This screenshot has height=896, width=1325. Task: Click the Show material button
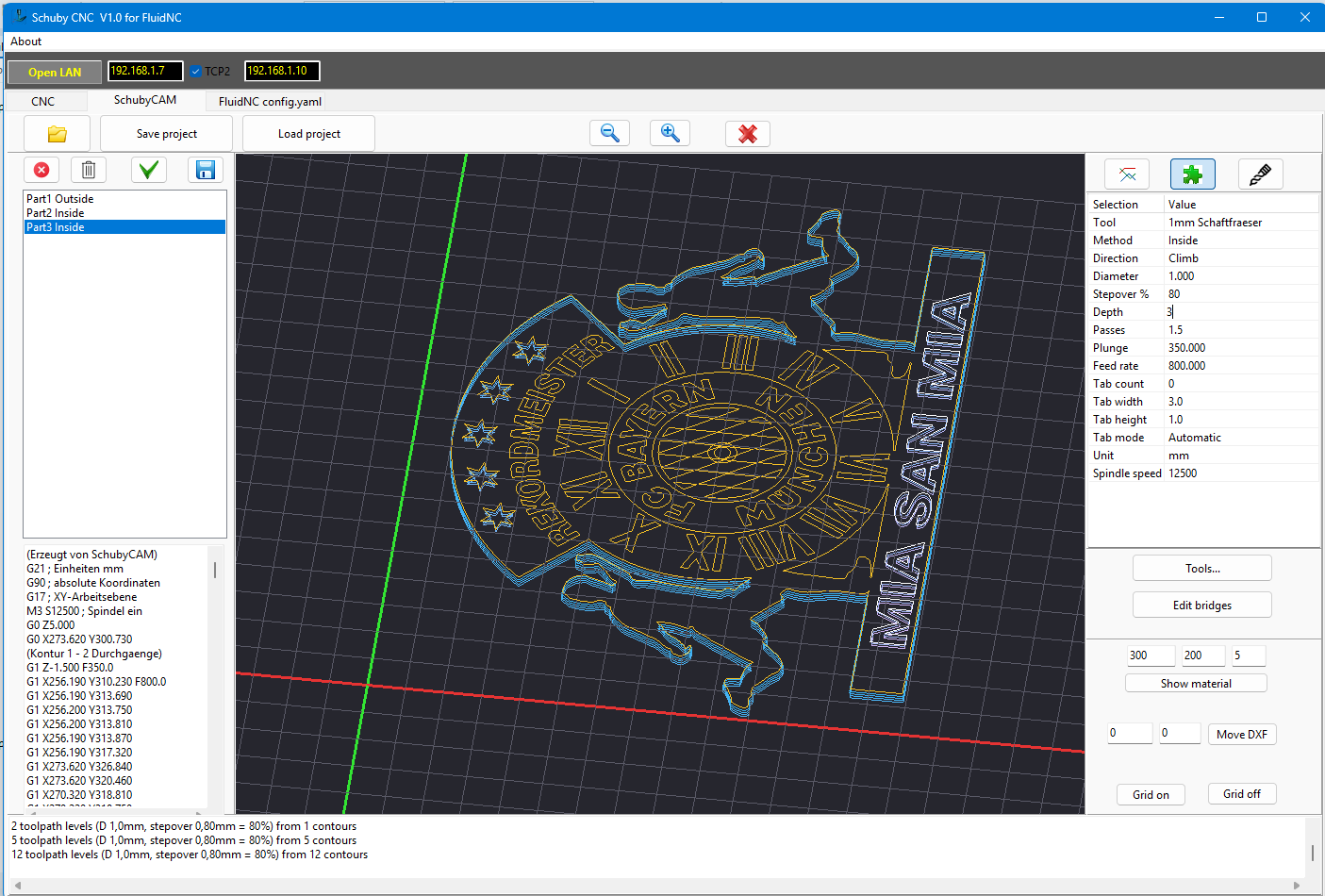coord(1196,683)
